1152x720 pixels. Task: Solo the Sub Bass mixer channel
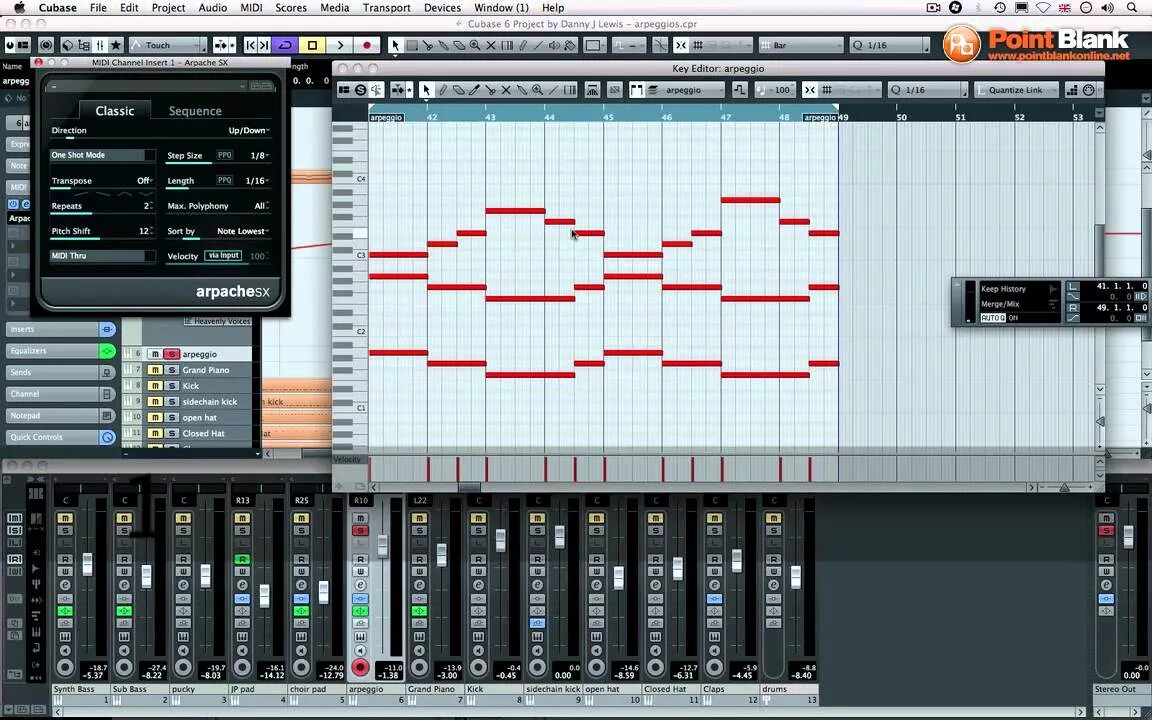click(x=124, y=530)
